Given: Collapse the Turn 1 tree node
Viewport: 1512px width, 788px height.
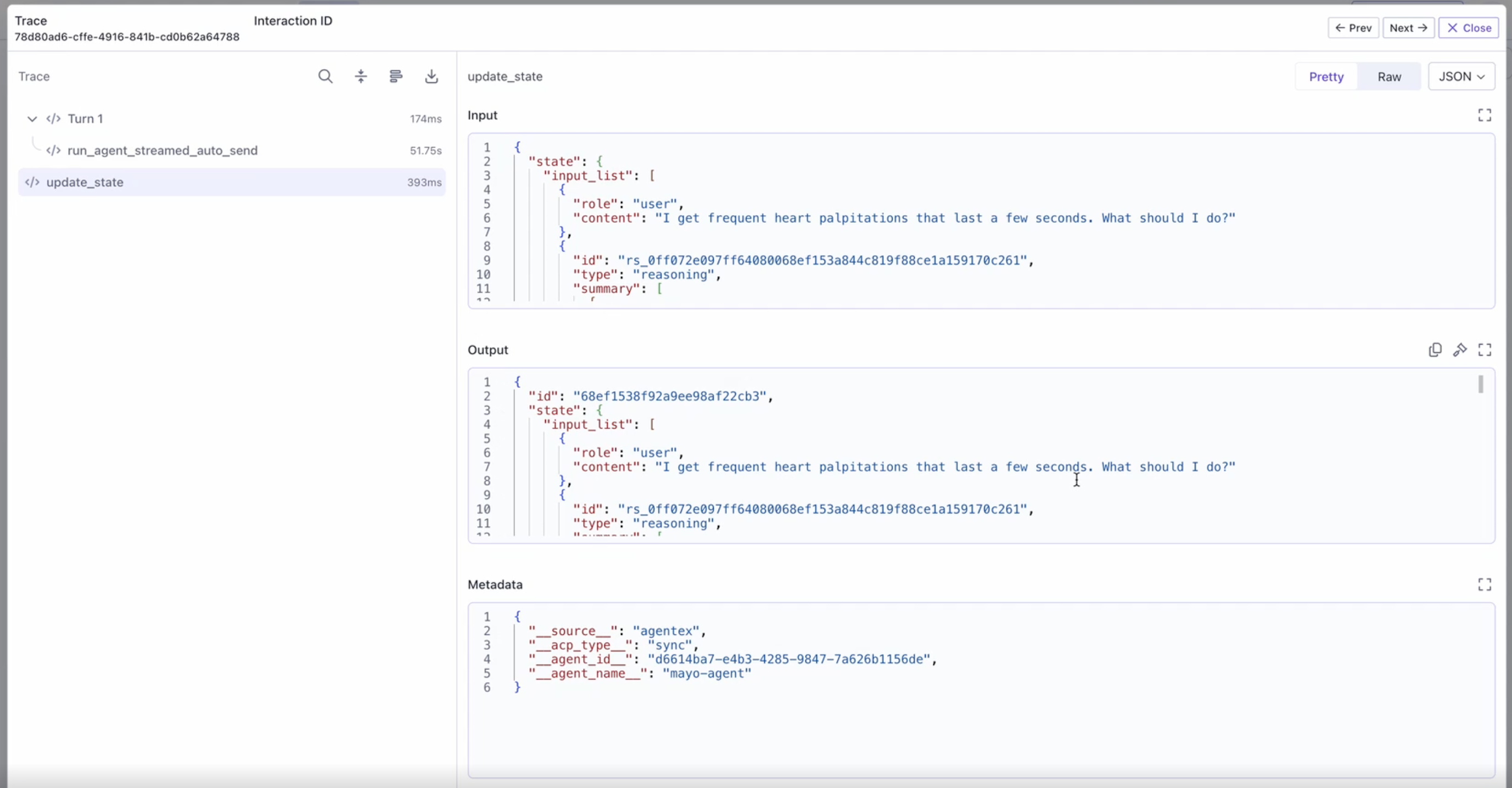Looking at the screenshot, I should click(32, 119).
